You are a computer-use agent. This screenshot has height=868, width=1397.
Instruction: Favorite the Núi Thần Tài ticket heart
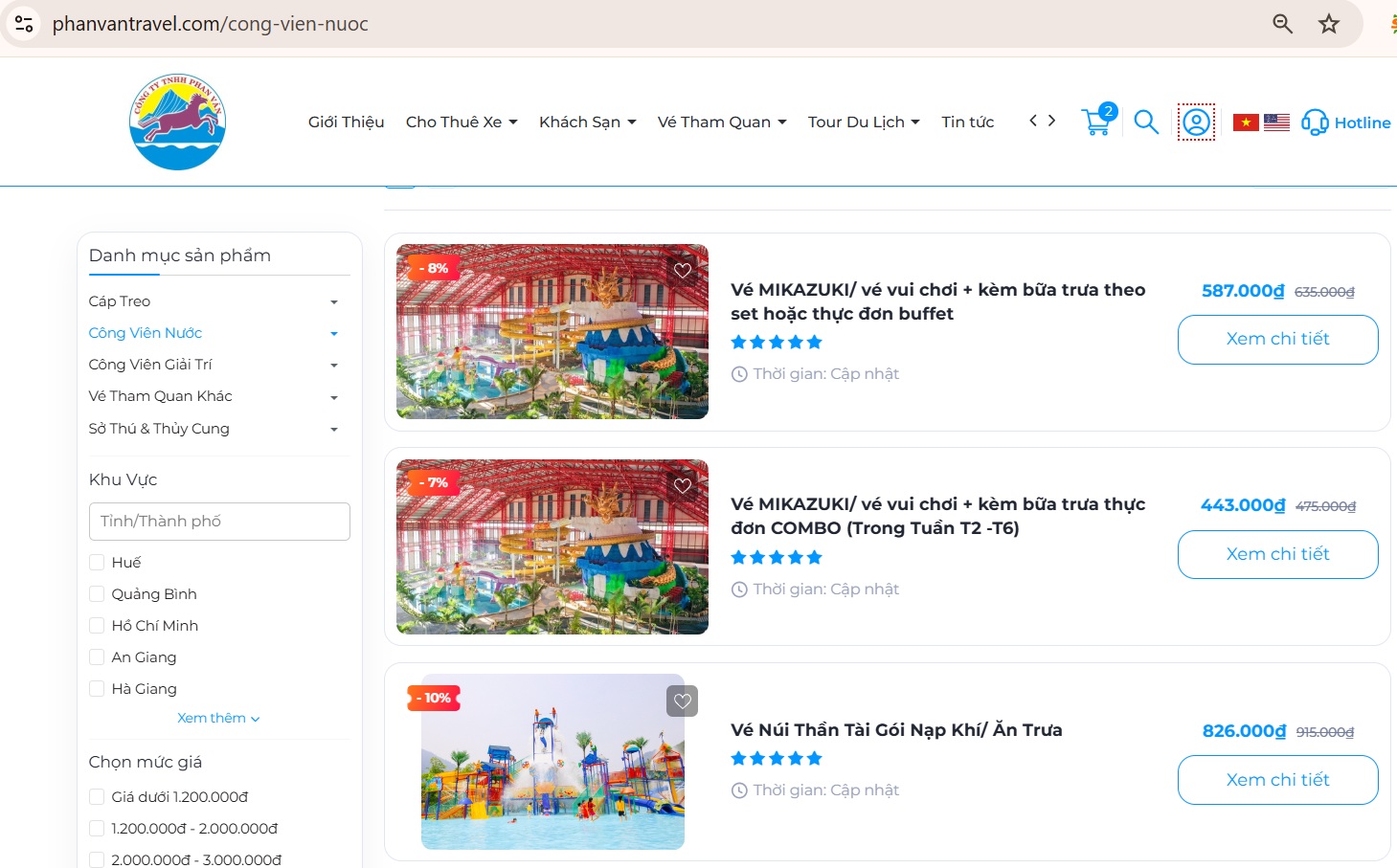pyautogui.click(x=683, y=701)
